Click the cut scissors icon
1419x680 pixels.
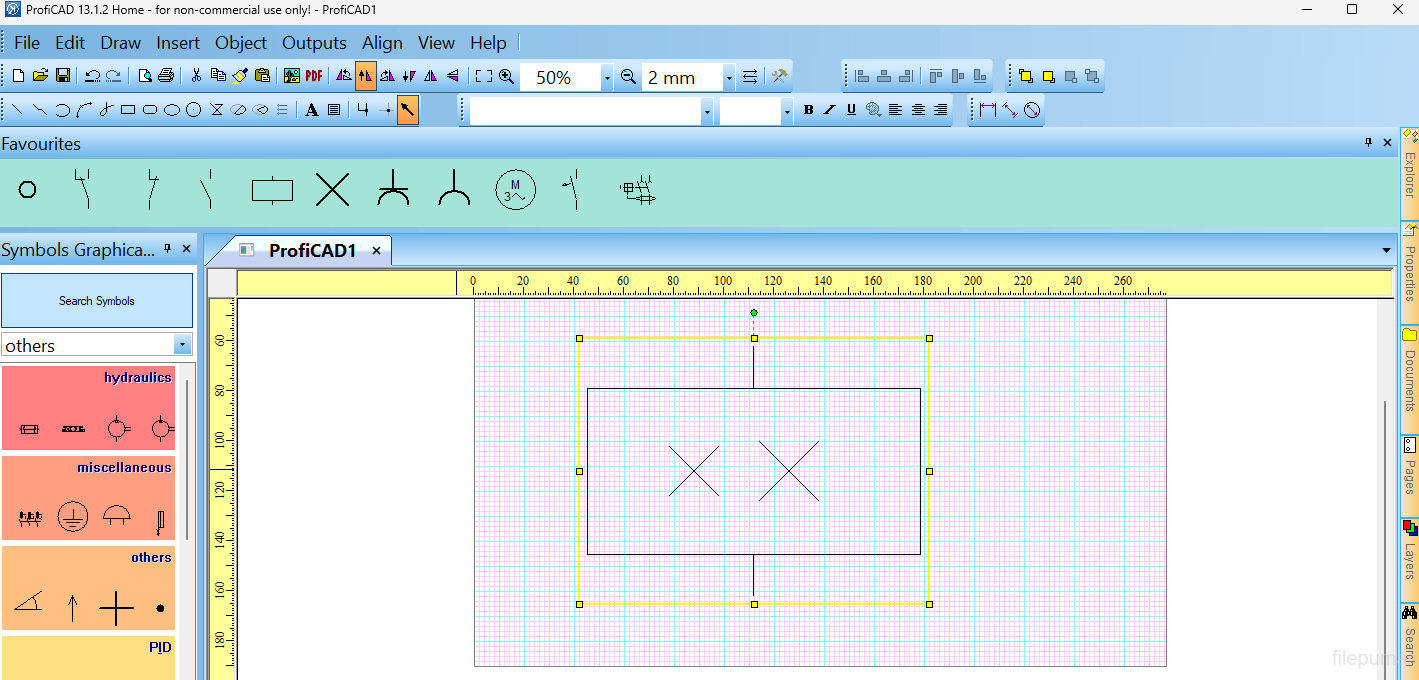[196, 76]
